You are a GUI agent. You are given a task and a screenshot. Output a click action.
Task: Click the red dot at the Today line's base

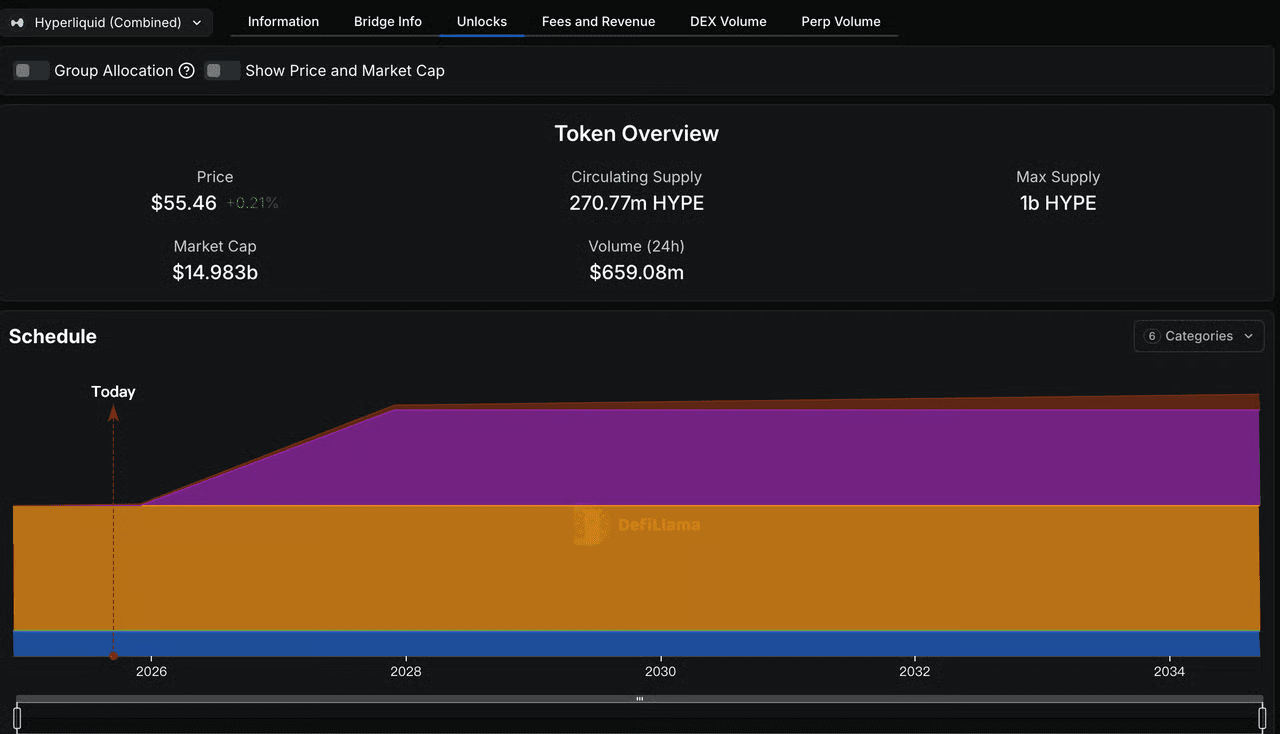[x=113, y=656]
